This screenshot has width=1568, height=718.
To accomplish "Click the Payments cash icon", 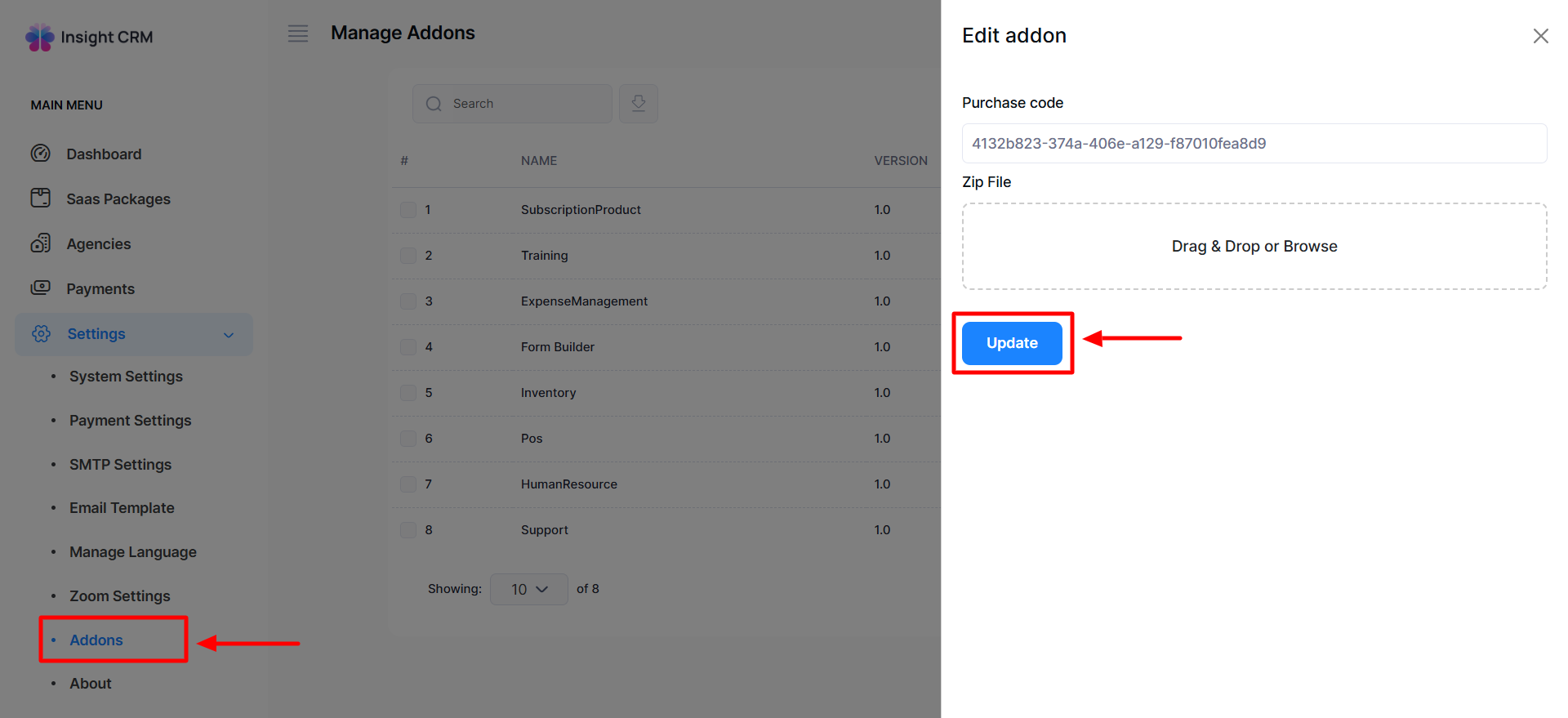I will pos(41,288).
